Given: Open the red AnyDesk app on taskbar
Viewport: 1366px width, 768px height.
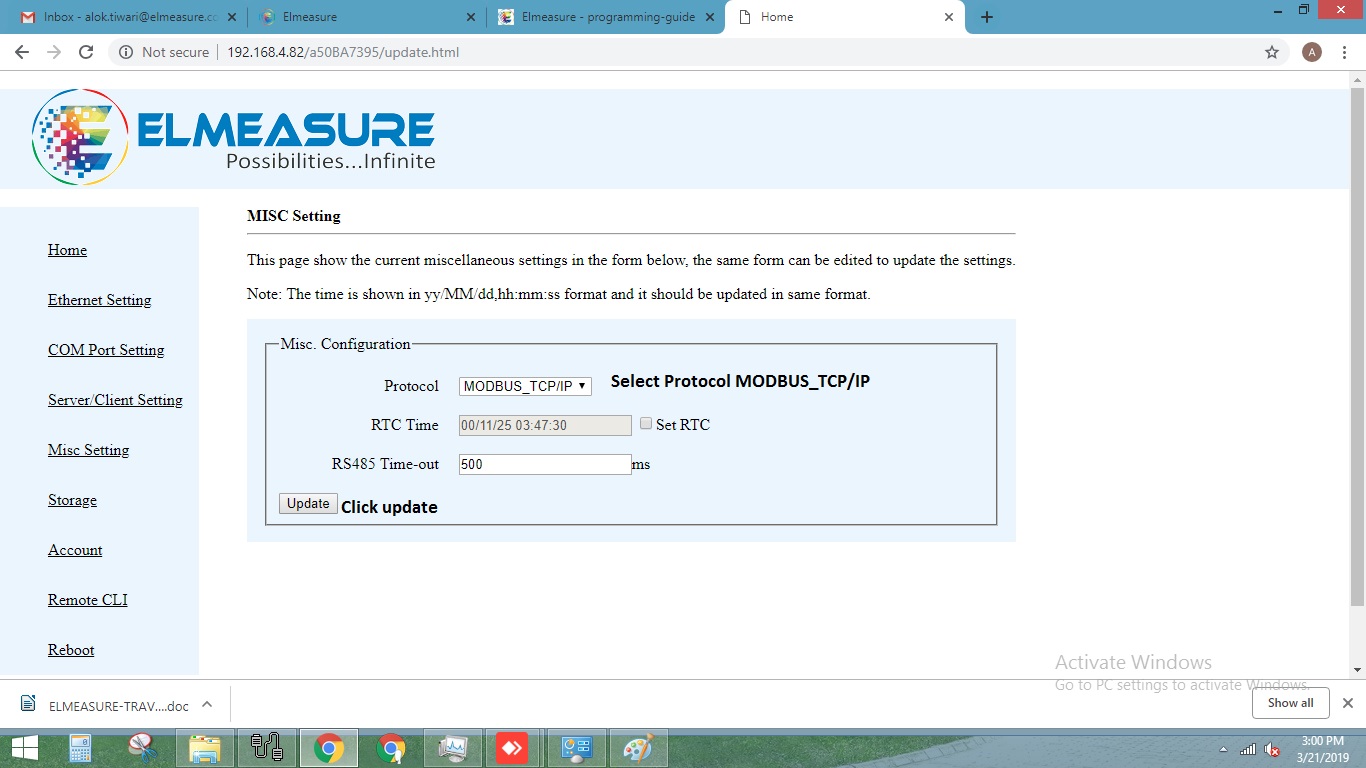Looking at the screenshot, I should coord(512,748).
